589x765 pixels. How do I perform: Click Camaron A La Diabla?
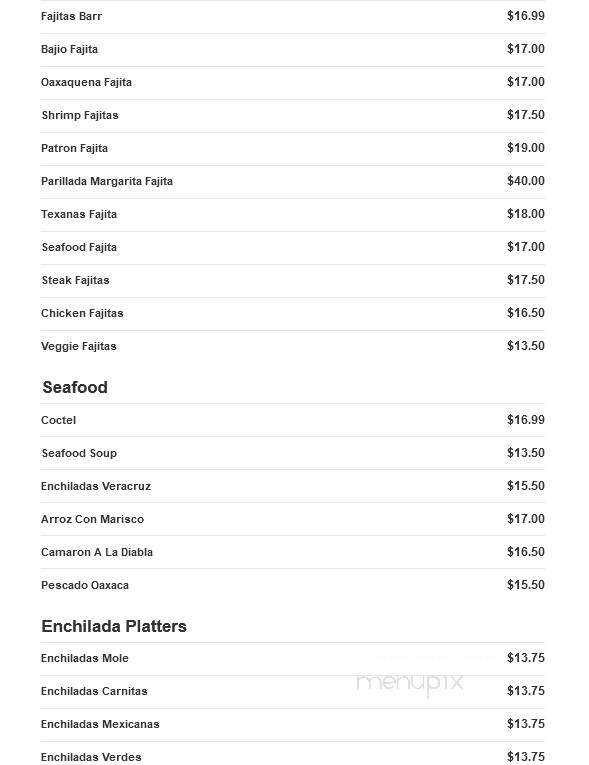click(97, 552)
